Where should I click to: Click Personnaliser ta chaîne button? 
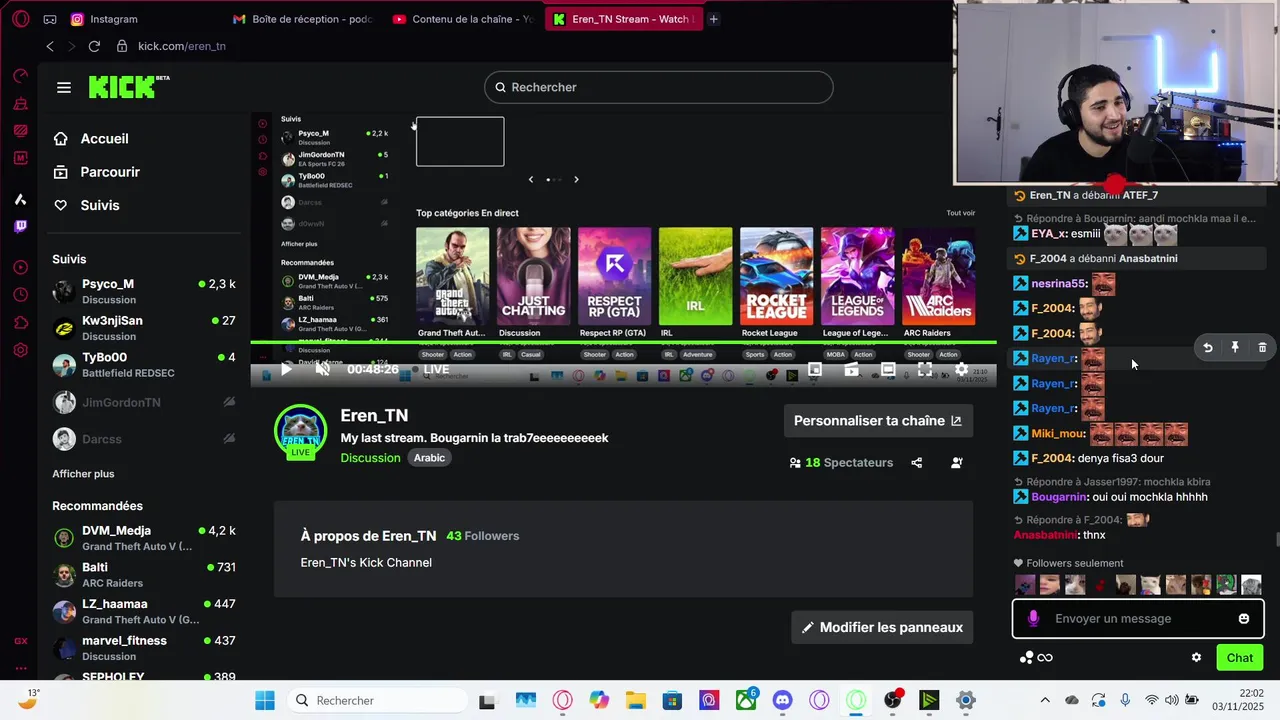878,421
